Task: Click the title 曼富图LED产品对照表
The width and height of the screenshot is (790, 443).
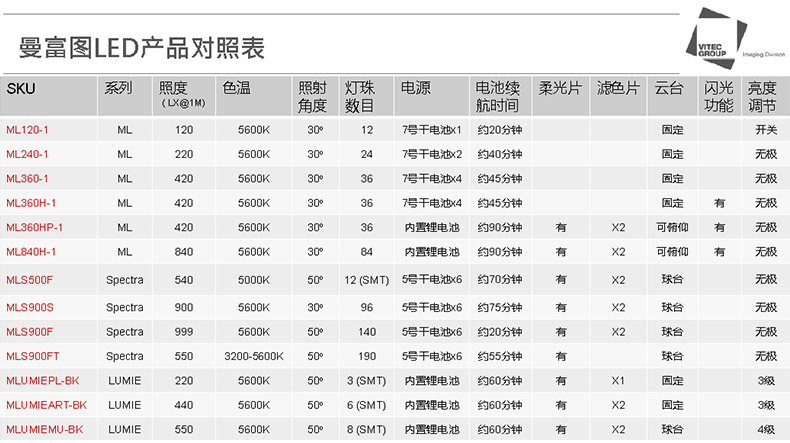Action: click(142, 48)
